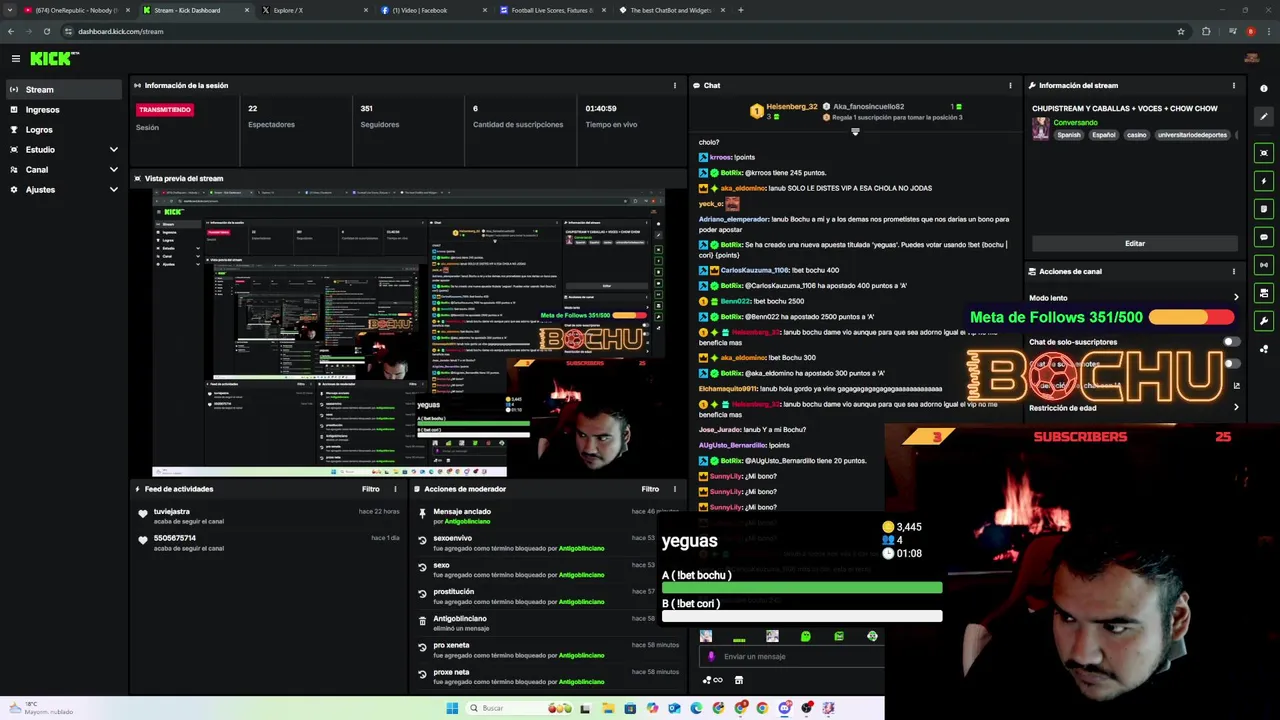1280x720 pixels.
Task: Click Discord icon in the taskbar
Action: click(x=785, y=708)
